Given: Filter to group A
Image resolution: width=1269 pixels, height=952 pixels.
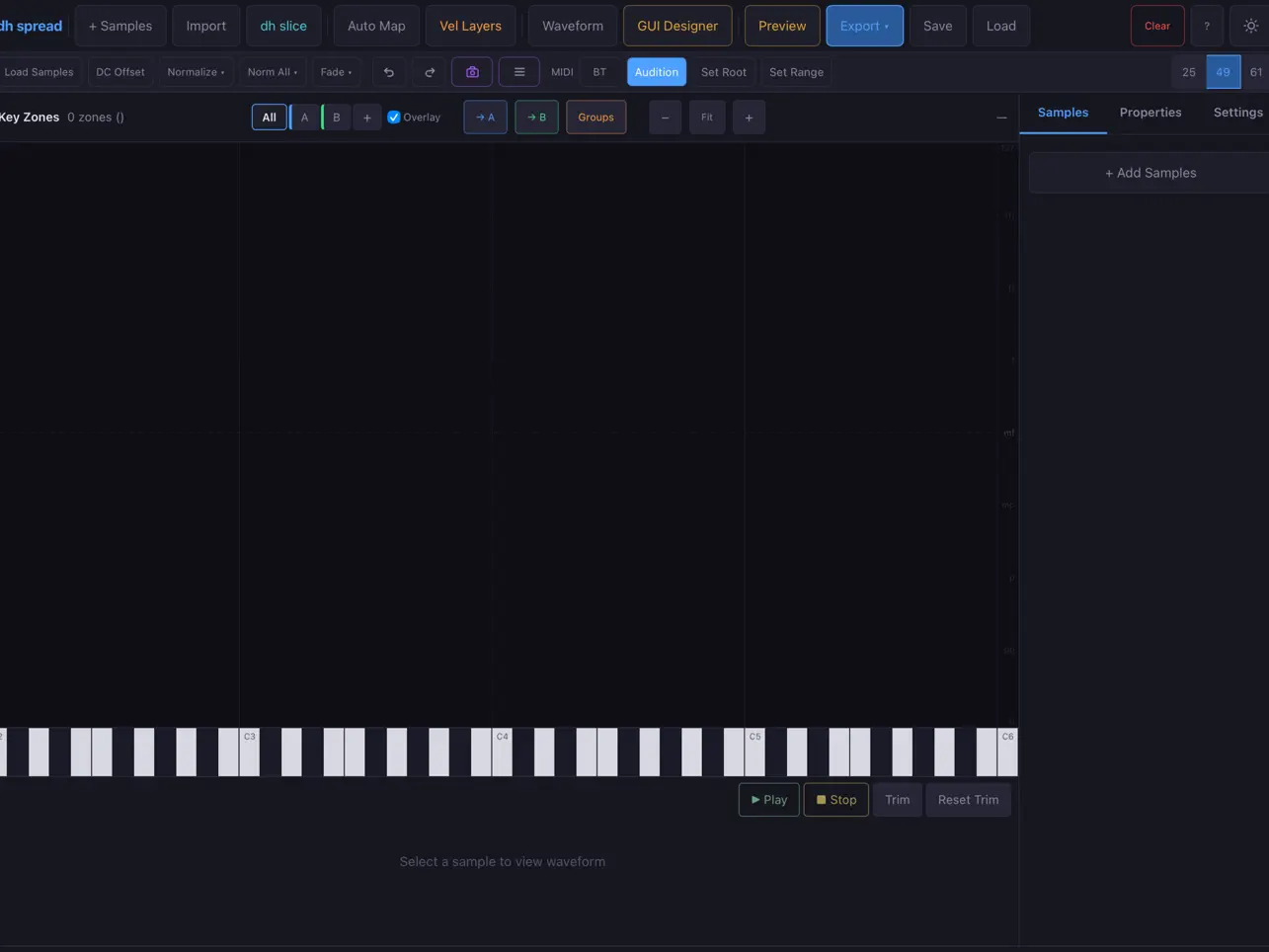Looking at the screenshot, I should [x=304, y=118].
